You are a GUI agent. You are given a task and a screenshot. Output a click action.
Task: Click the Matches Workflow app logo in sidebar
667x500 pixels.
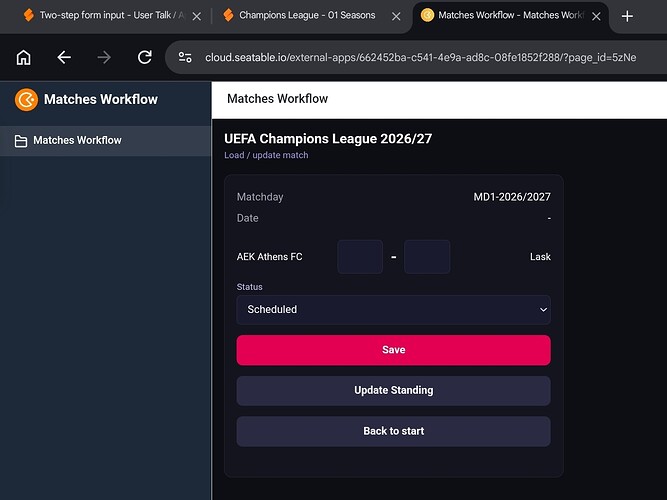(x=26, y=100)
